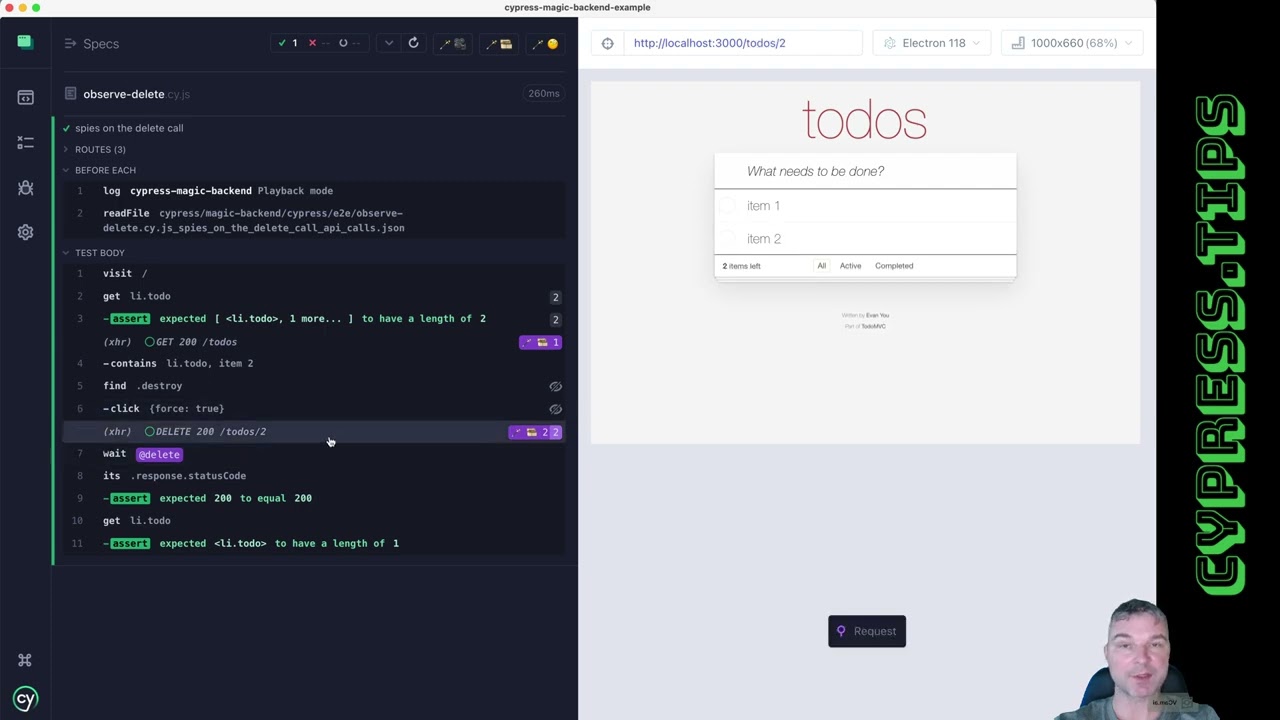The width and height of the screenshot is (1280, 720).
Task: Click the 'What needs to be done?' input
Action: pyautogui.click(x=865, y=171)
